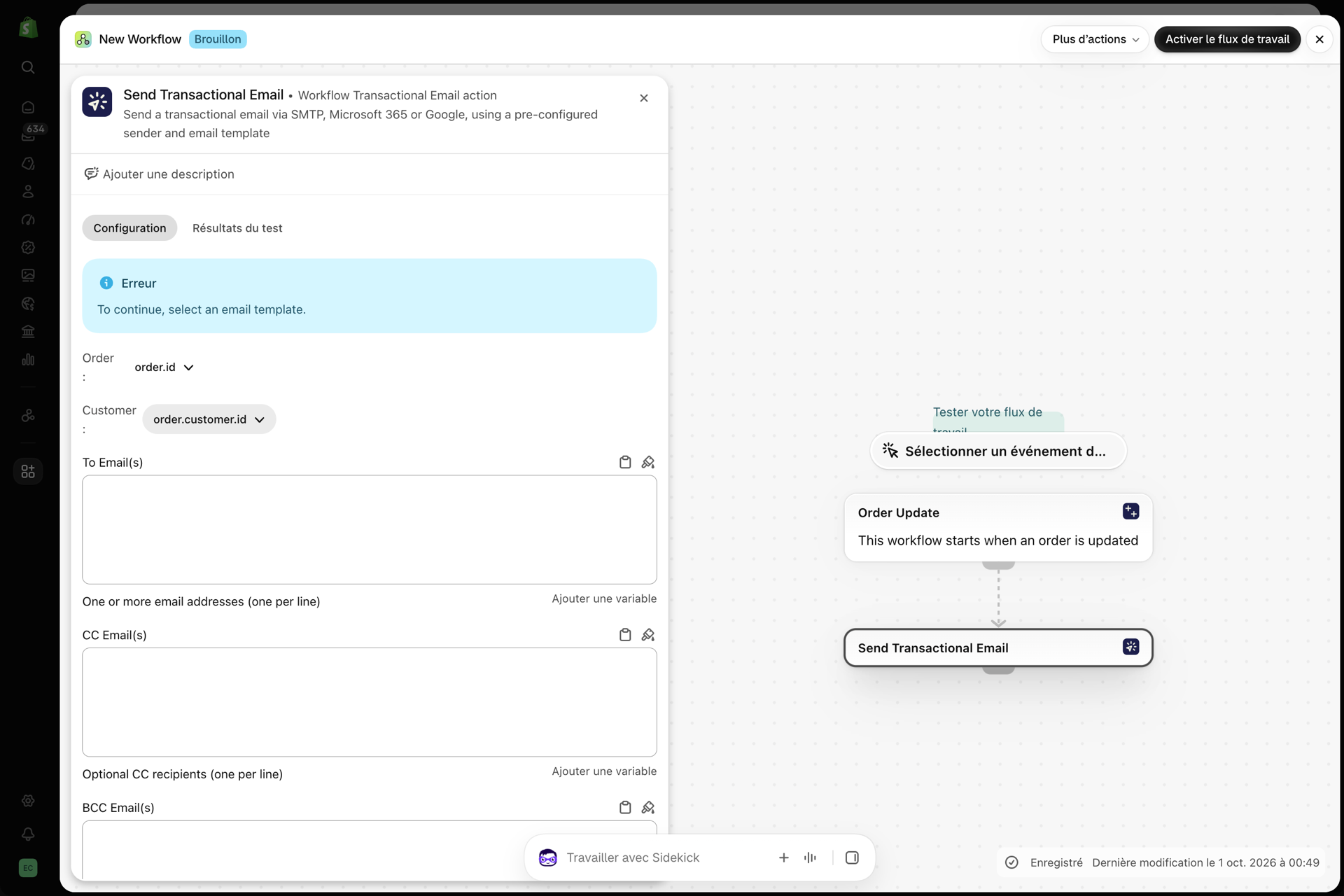Switch to the Configuration tab
This screenshot has width=1344, height=896.
click(x=129, y=228)
